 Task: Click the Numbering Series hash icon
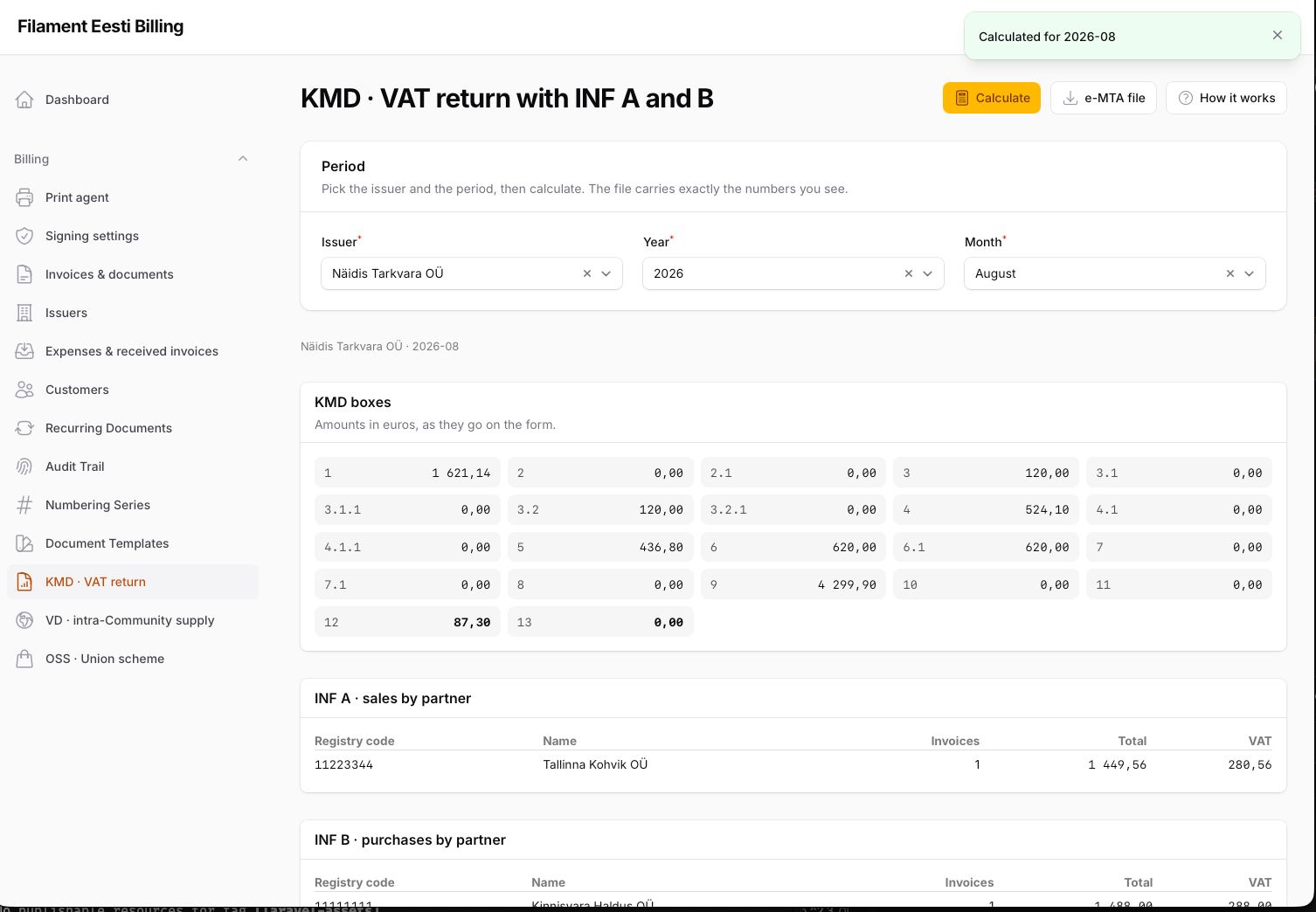(x=24, y=505)
